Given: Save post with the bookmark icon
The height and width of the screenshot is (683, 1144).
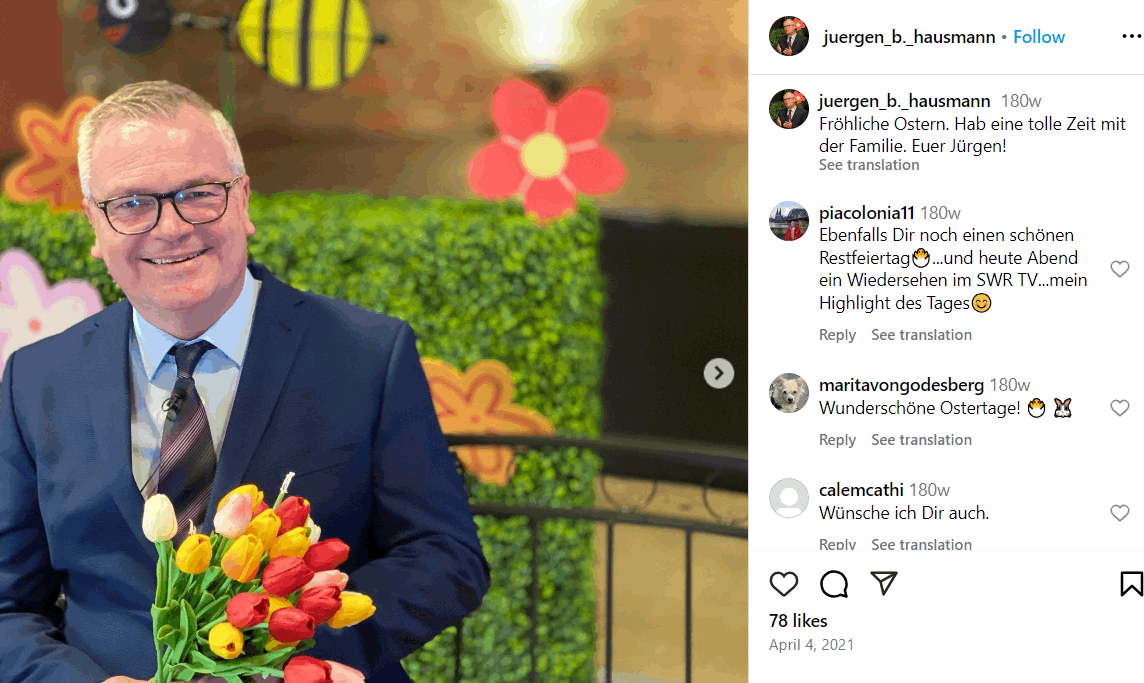Looking at the screenshot, I should [1132, 584].
